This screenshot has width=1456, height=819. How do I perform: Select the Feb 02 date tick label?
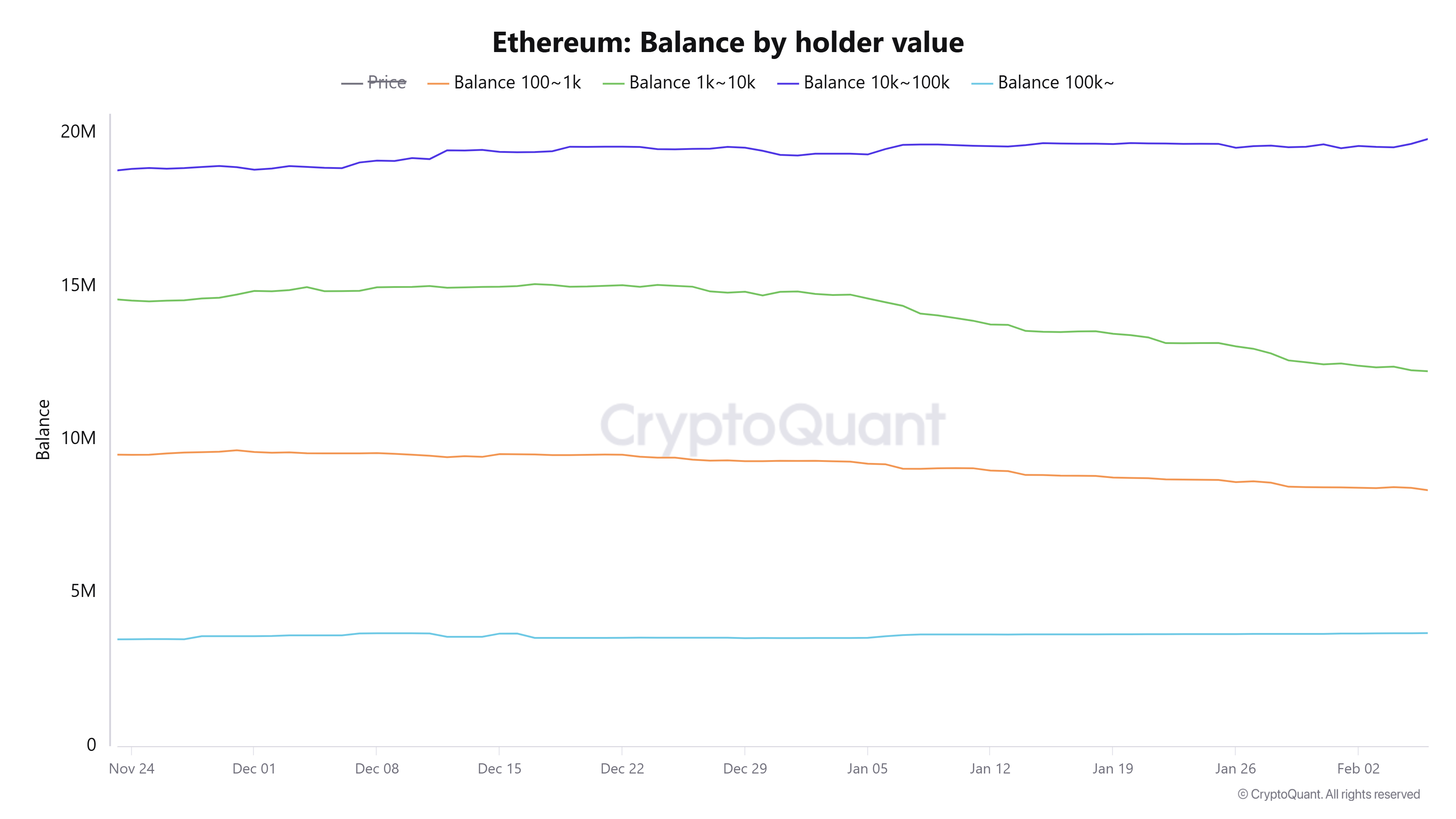(x=1358, y=769)
